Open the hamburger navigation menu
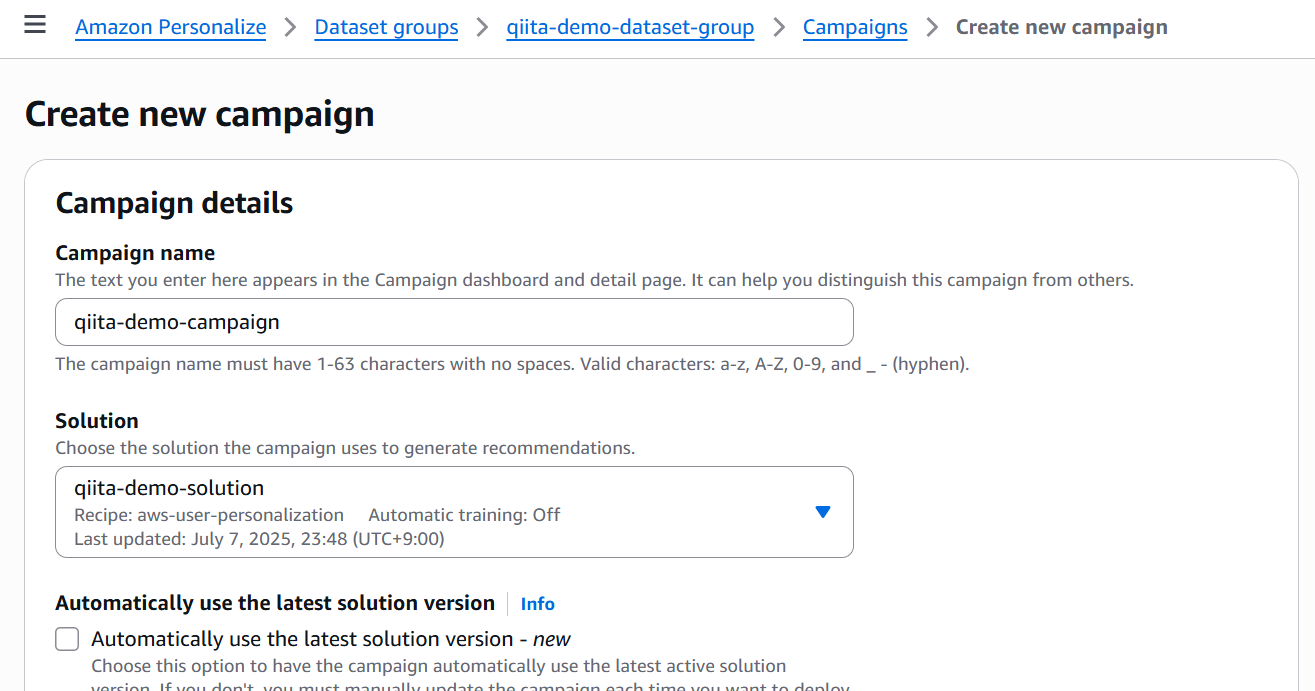 (x=35, y=26)
